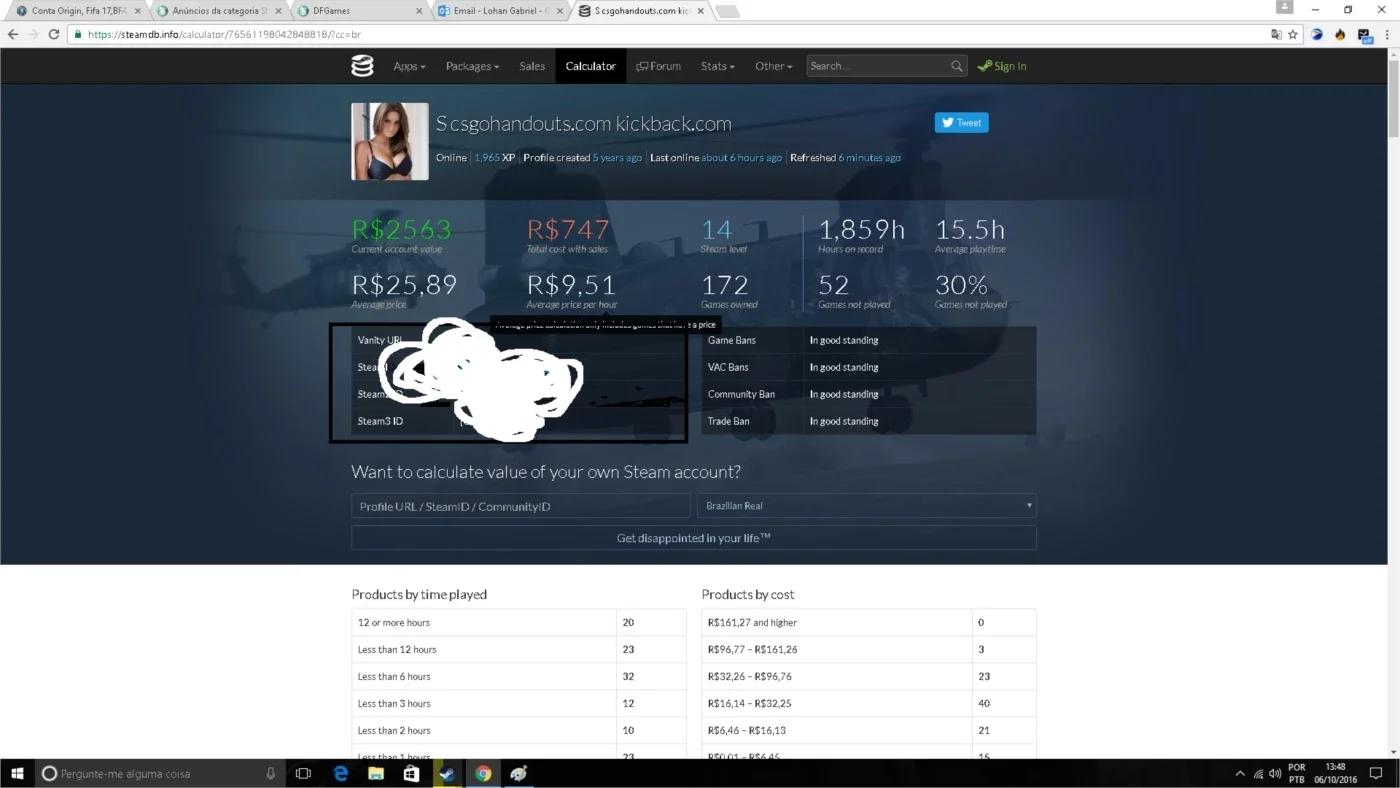The width and height of the screenshot is (1400, 788).
Task: Focus the Profile URL / SteamID input field
Action: [x=520, y=506]
